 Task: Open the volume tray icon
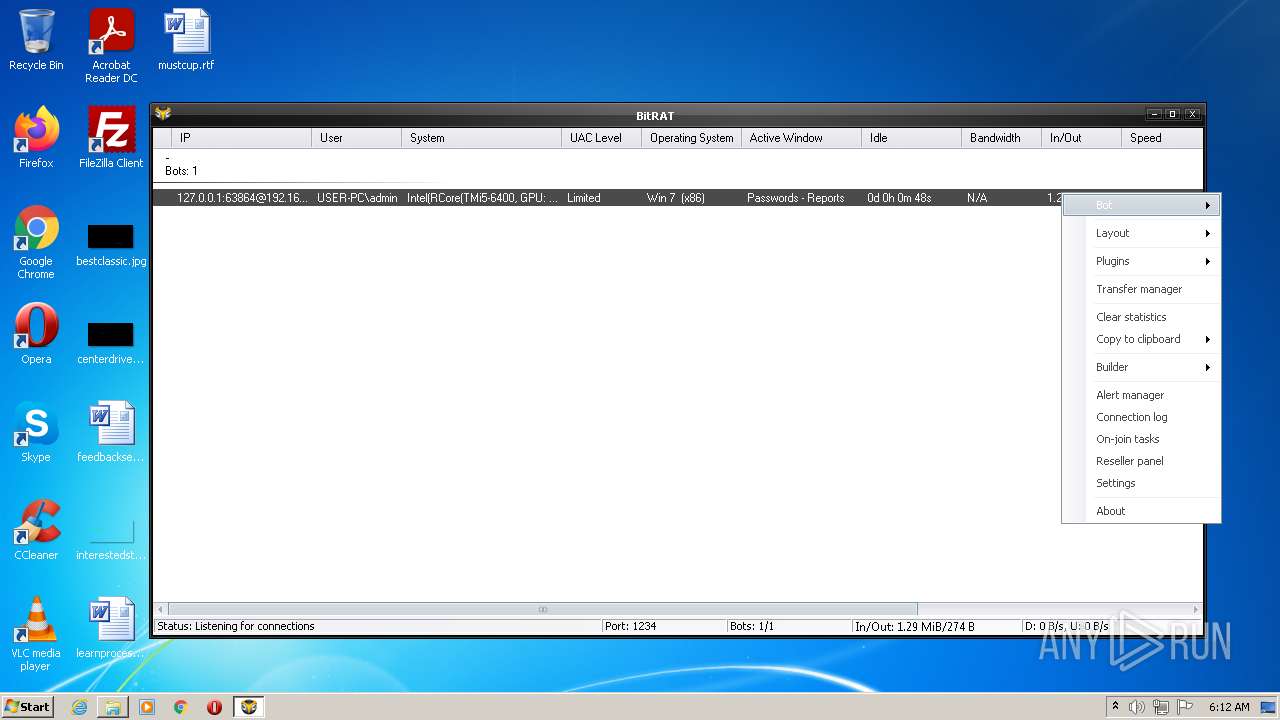1137,707
